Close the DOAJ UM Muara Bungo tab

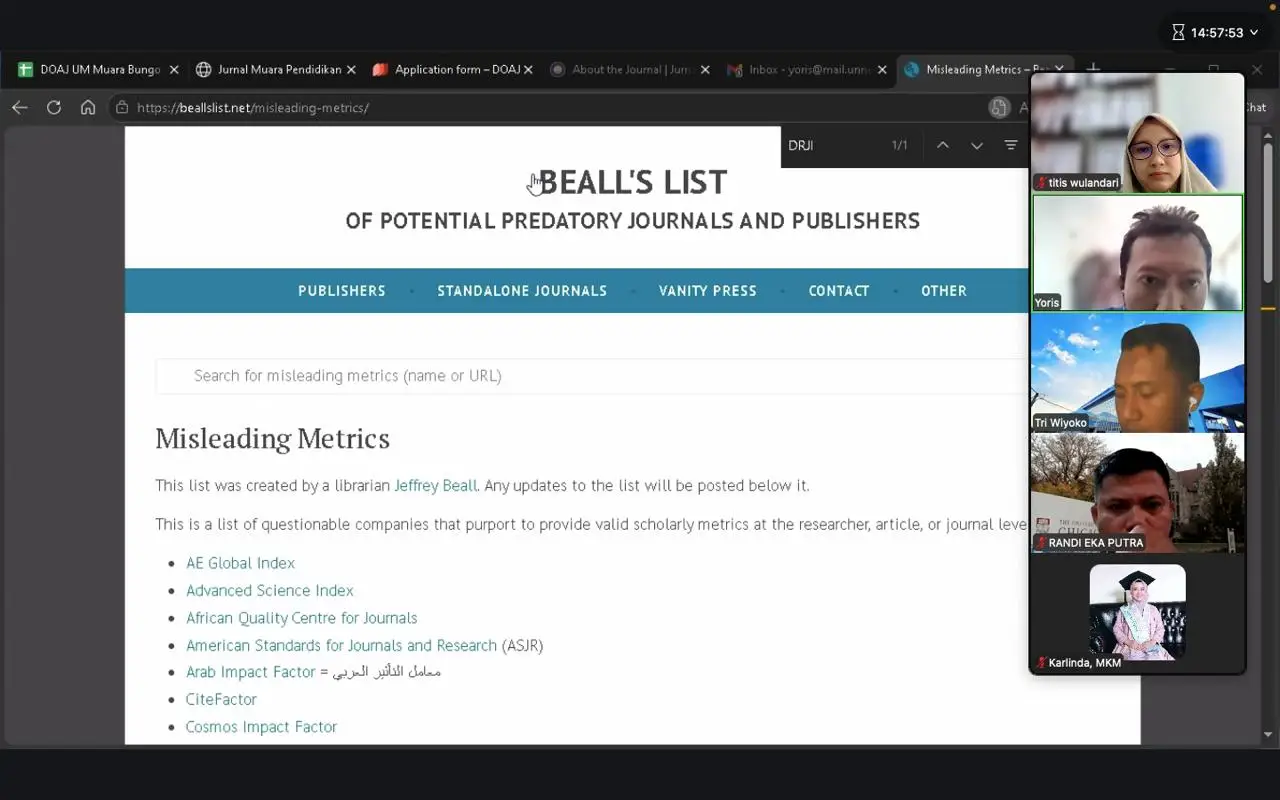[174, 70]
